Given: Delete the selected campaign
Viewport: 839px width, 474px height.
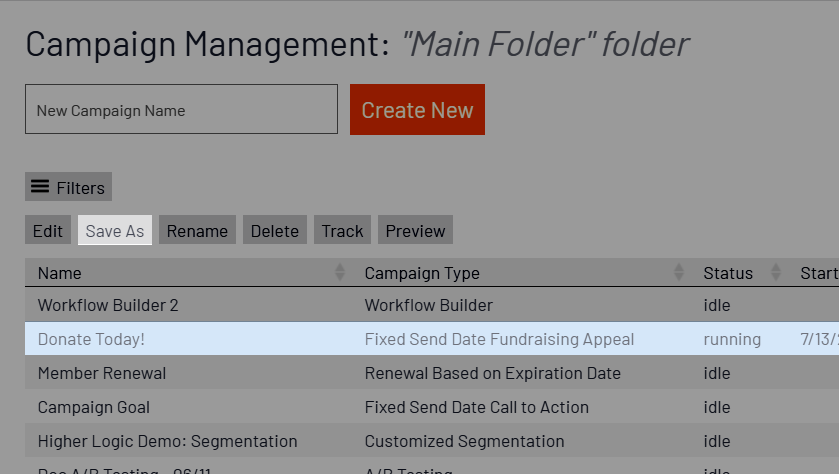Looking at the screenshot, I should tap(275, 230).
